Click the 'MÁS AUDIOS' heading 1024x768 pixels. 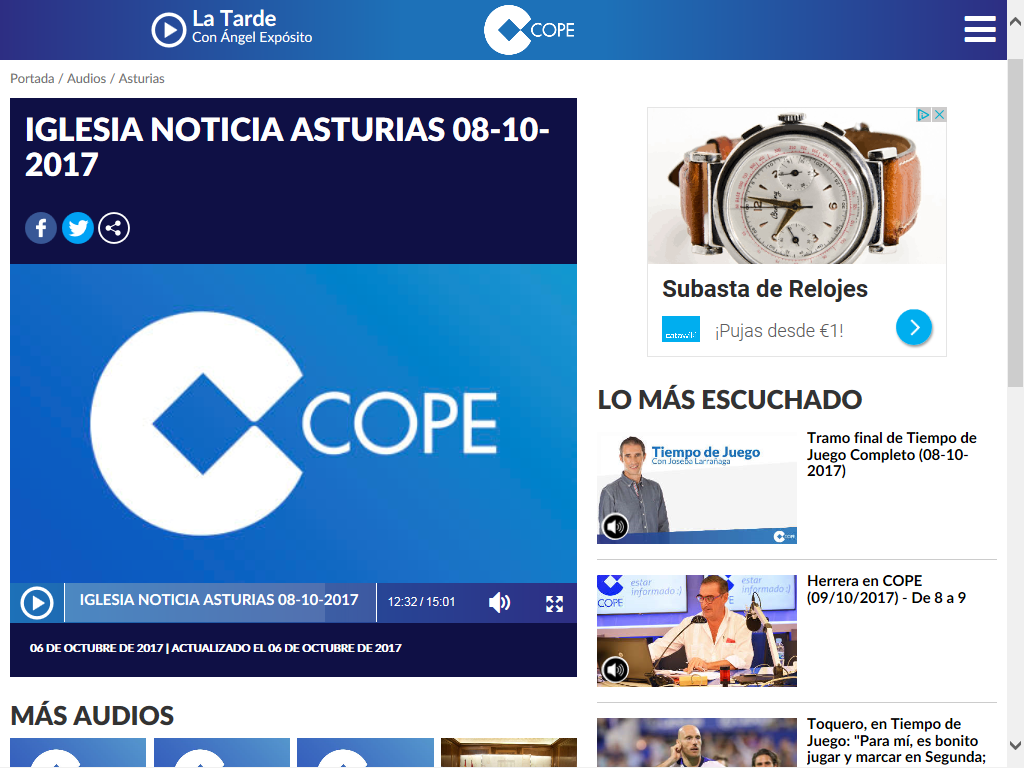[92, 716]
